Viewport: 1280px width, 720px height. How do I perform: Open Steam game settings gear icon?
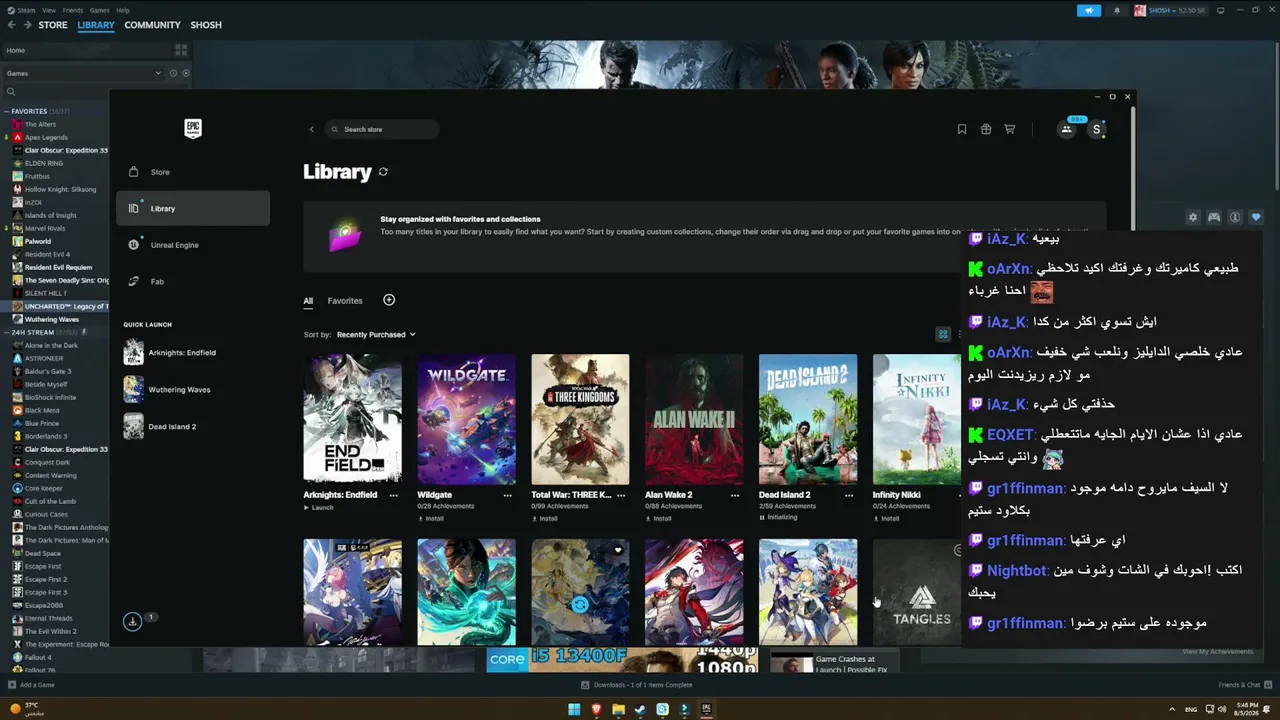[x=1192, y=217]
